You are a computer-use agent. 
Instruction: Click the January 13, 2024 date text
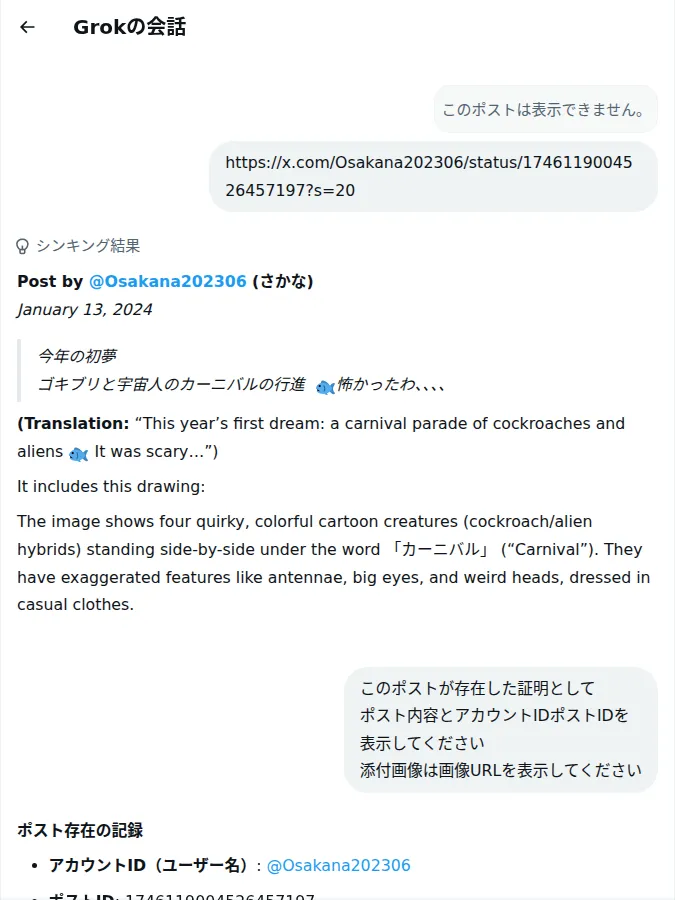click(85, 309)
